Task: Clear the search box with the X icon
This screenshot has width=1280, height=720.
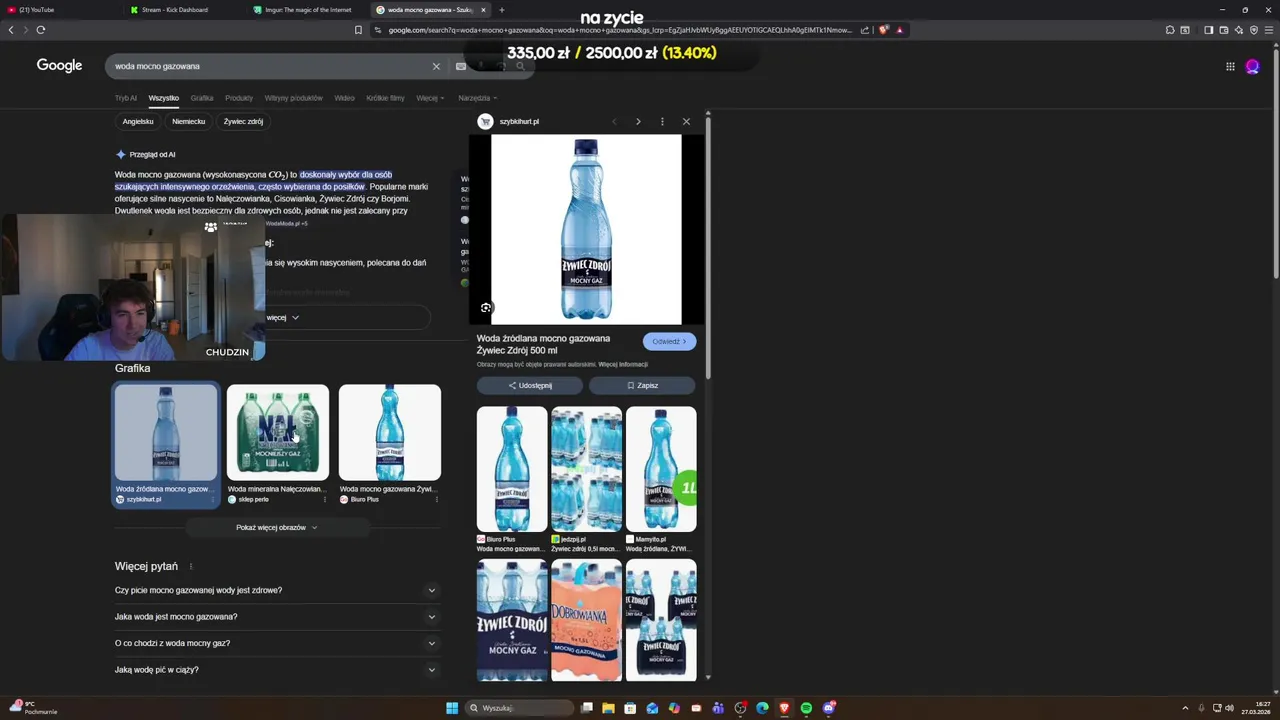Action: [x=436, y=66]
